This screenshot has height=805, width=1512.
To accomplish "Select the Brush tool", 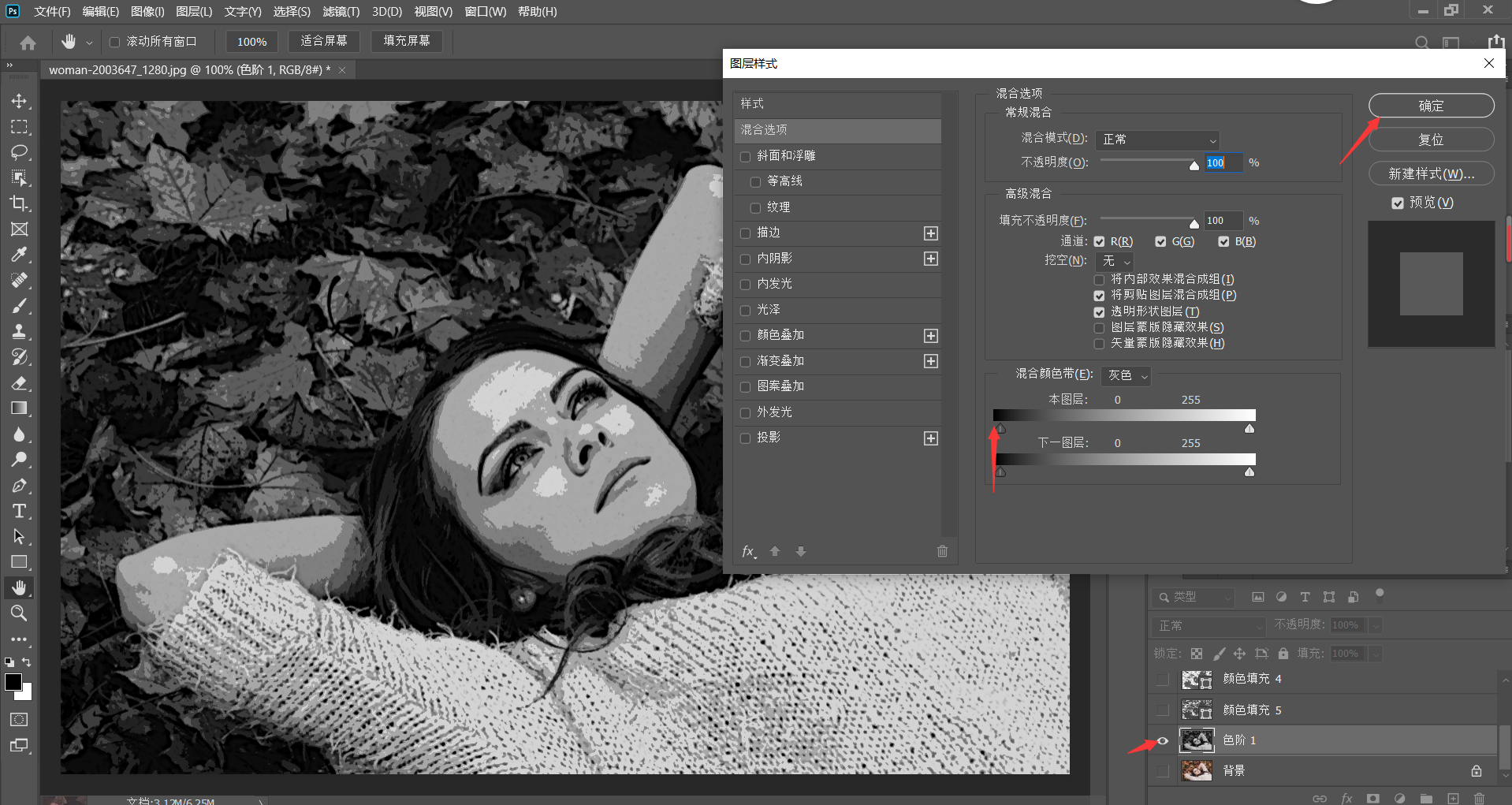I will 19,306.
